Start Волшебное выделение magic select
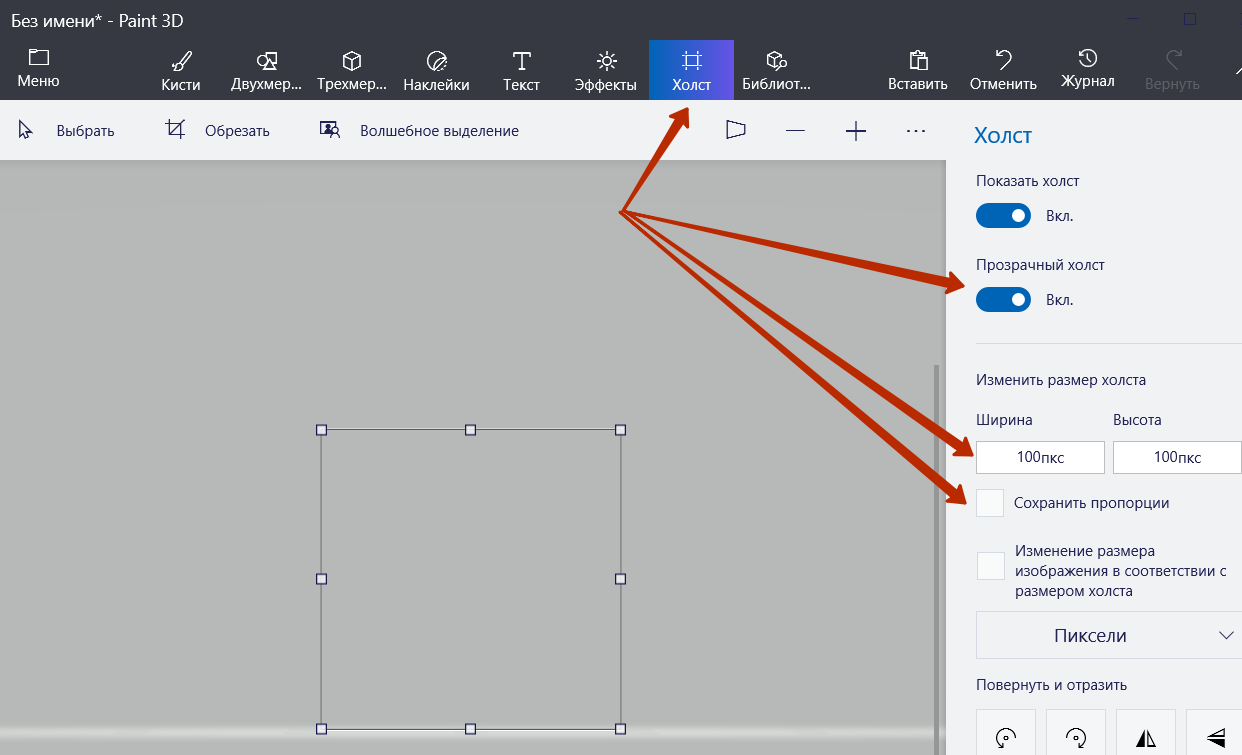 pos(419,130)
